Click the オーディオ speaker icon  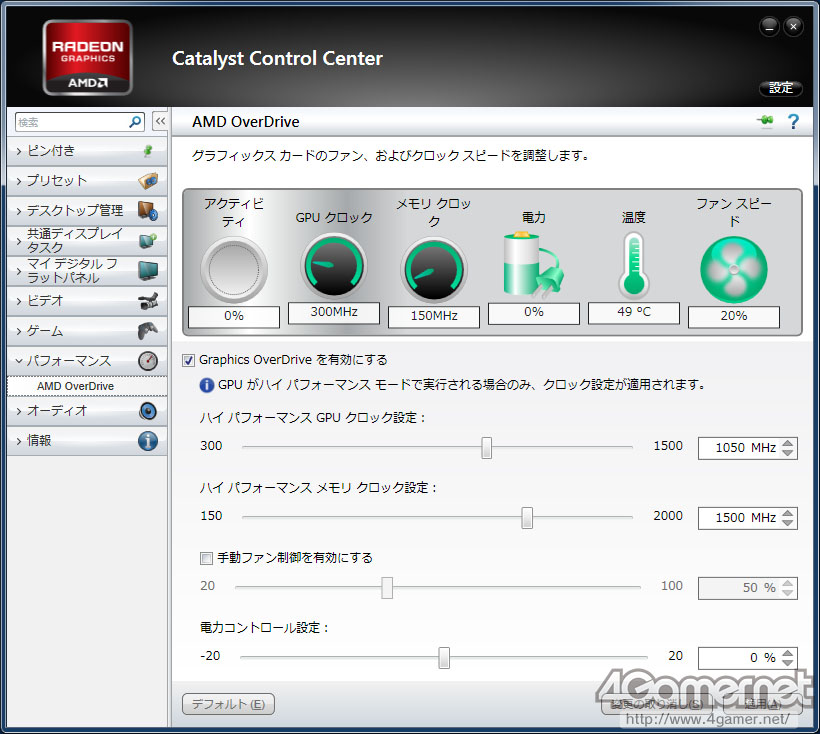pos(148,411)
